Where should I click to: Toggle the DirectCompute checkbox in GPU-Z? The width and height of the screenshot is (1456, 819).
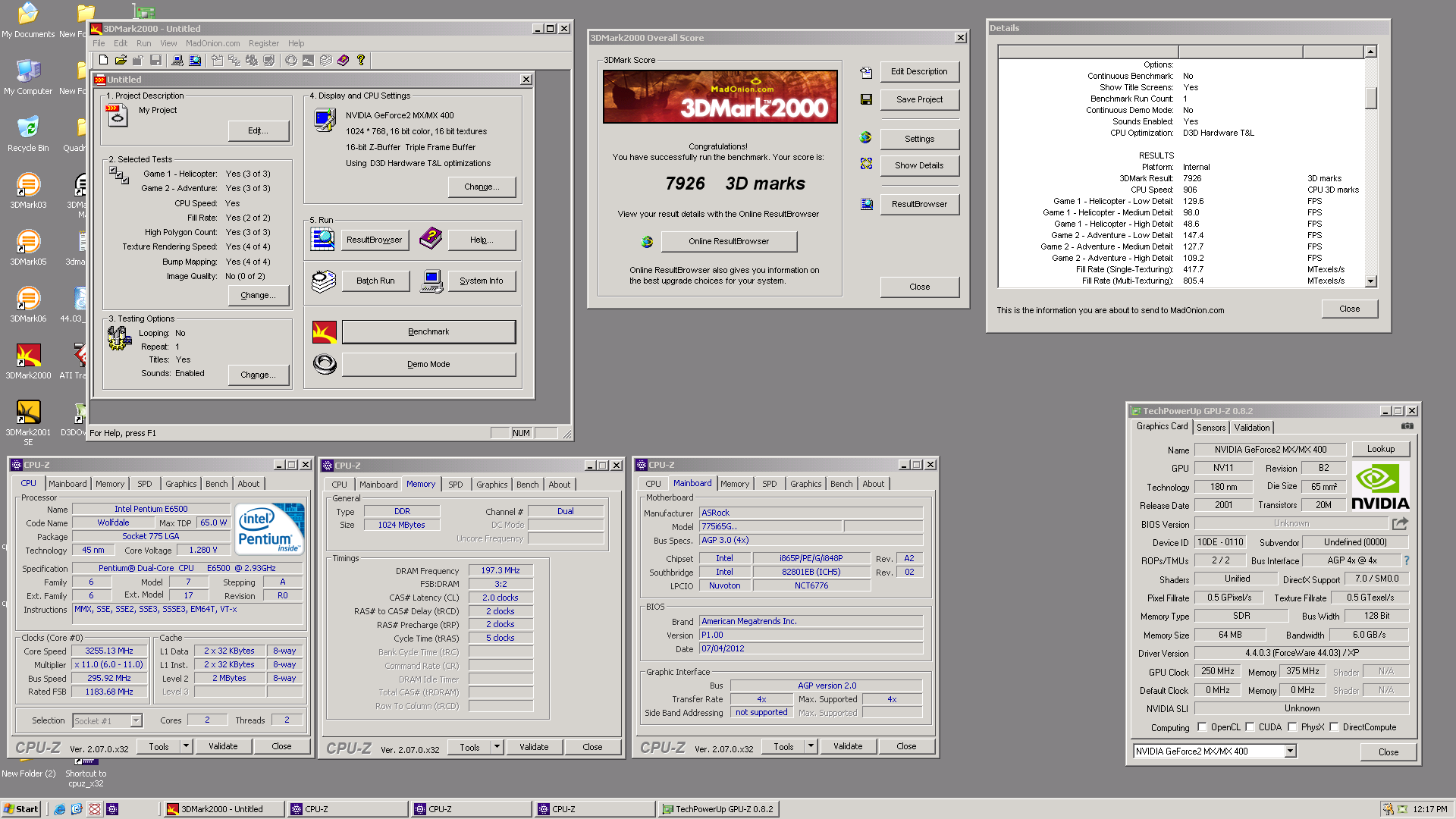[x=1334, y=727]
